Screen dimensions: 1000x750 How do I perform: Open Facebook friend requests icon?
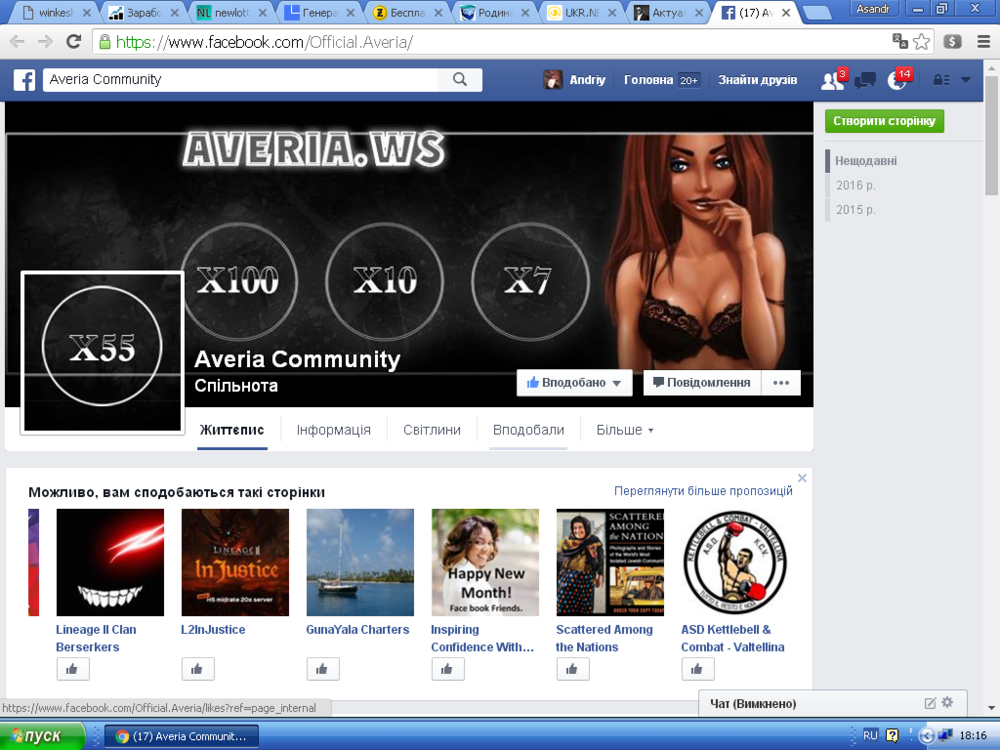pyautogui.click(x=832, y=81)
